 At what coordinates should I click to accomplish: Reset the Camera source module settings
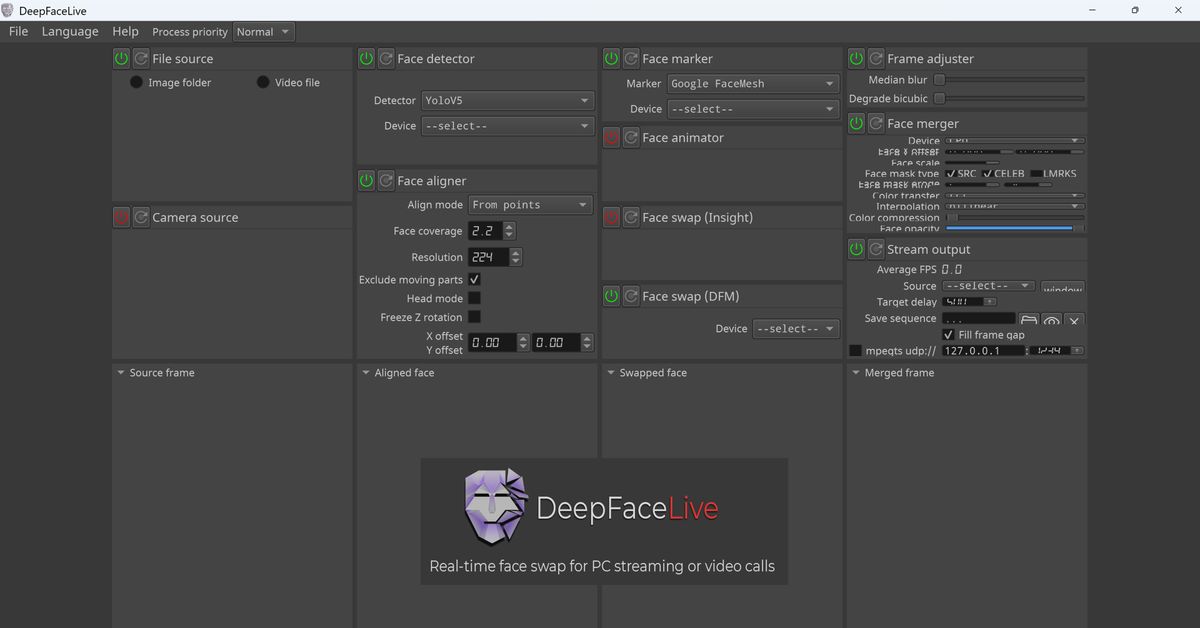(x=141, y=217)
